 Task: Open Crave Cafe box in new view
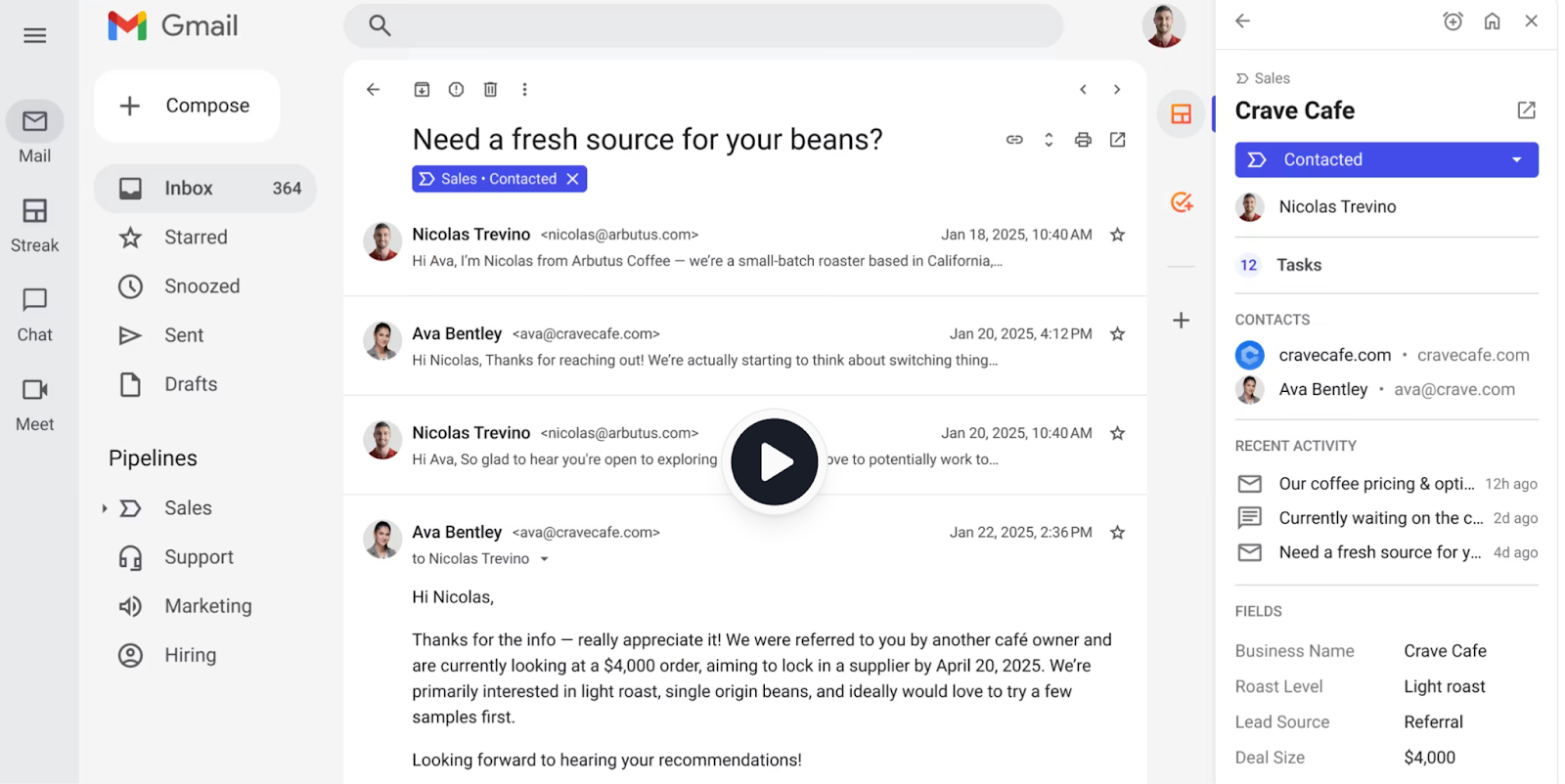pyautogui.click(x=1526, y=110)
